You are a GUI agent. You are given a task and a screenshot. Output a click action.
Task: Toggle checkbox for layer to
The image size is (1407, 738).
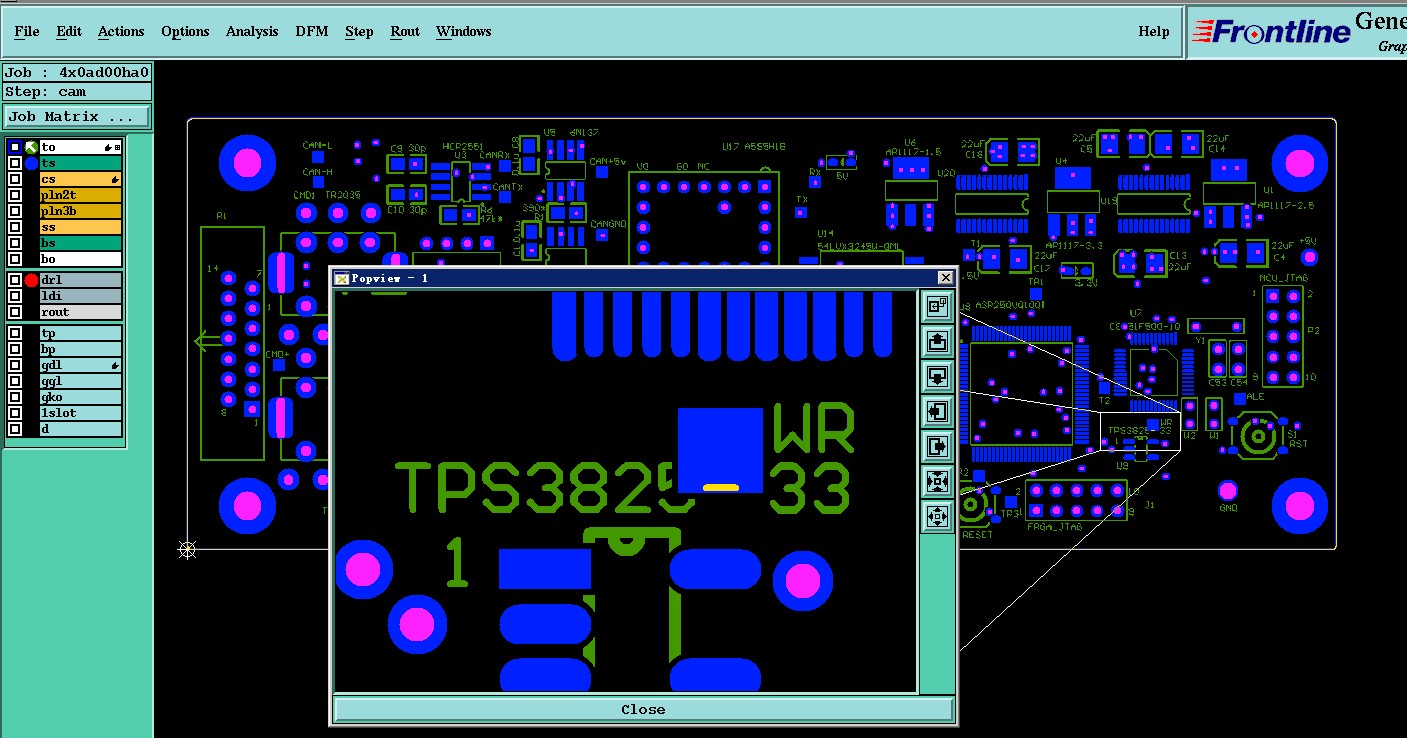pyautogui.click(x=15, y=147)
